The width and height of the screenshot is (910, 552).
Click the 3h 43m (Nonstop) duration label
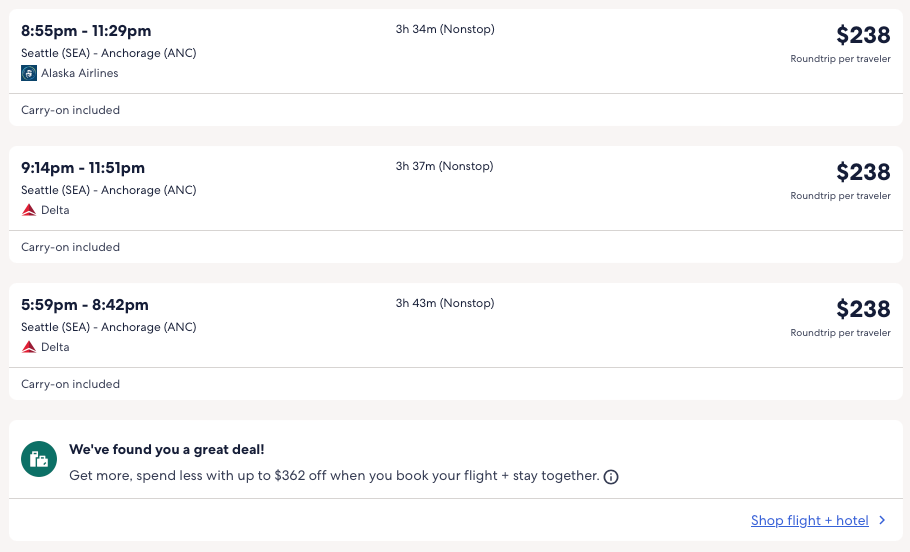pyautogui.click(x=445, y=303)
